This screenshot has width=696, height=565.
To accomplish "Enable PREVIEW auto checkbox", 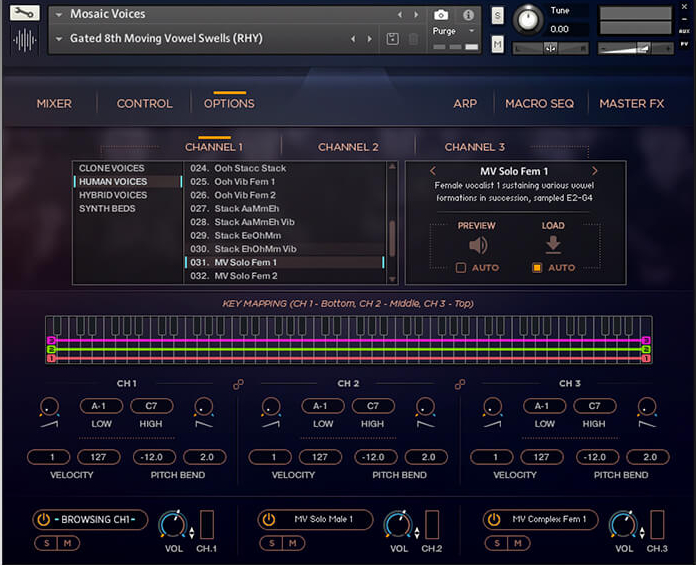I will tap(461, 268).
